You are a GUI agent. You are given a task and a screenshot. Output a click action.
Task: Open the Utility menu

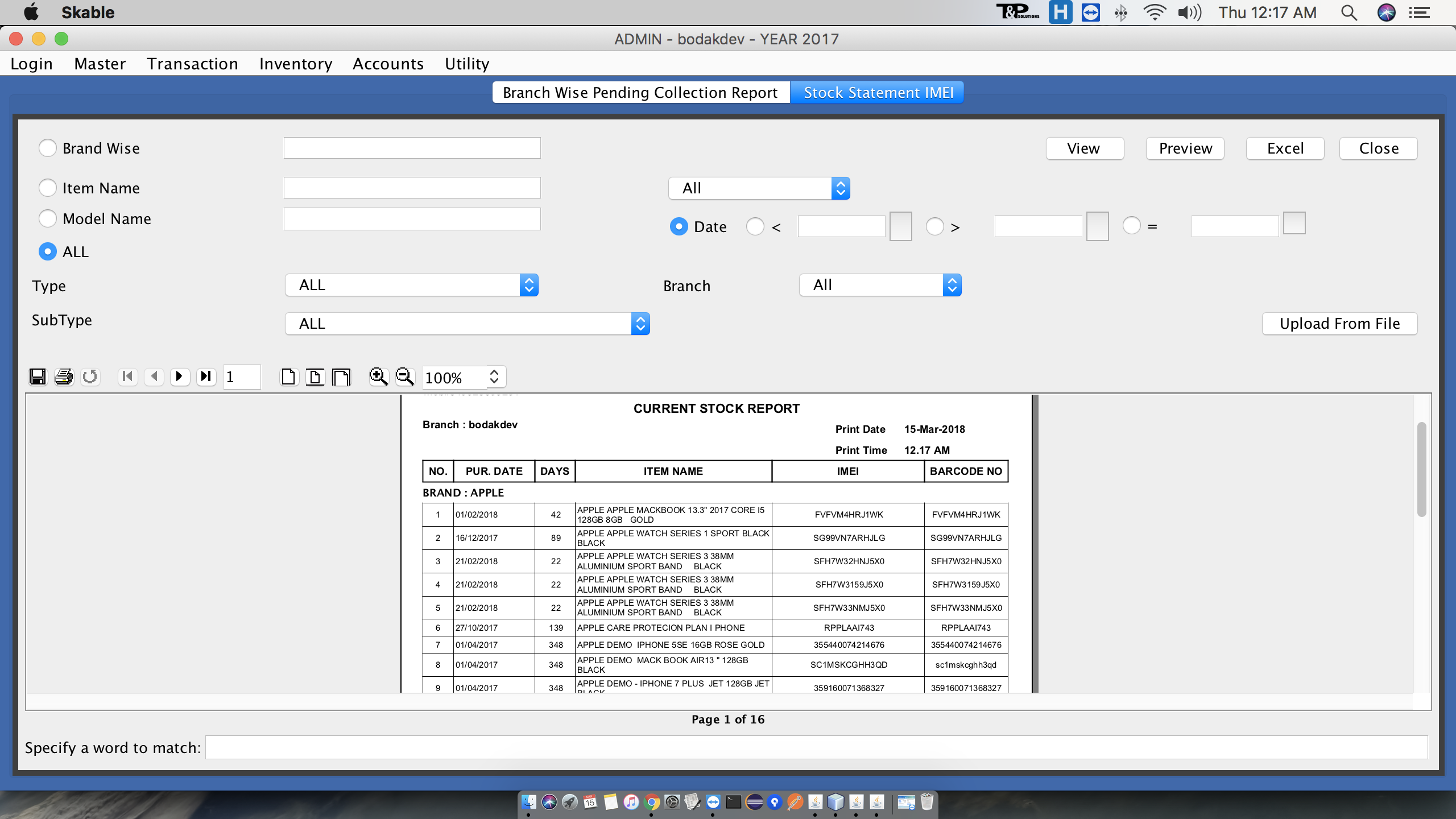point(467,64)
